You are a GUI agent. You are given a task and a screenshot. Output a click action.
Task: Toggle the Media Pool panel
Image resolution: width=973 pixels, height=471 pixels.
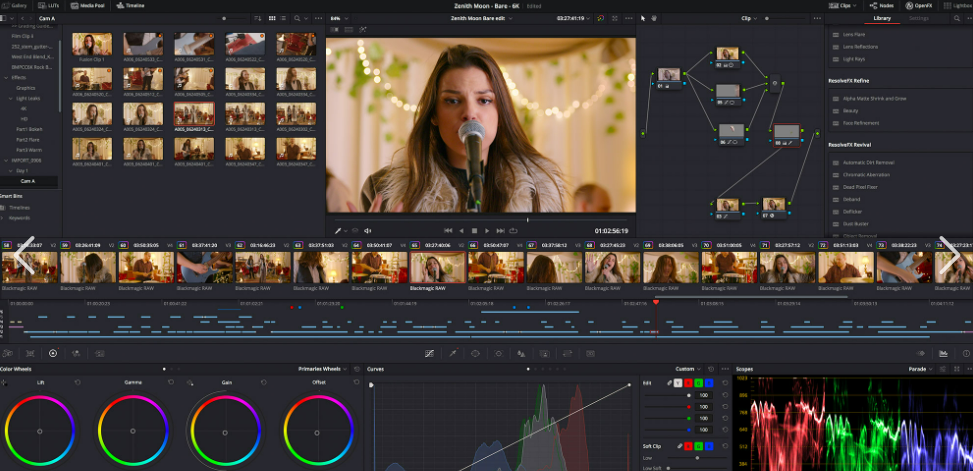[87, 5]
